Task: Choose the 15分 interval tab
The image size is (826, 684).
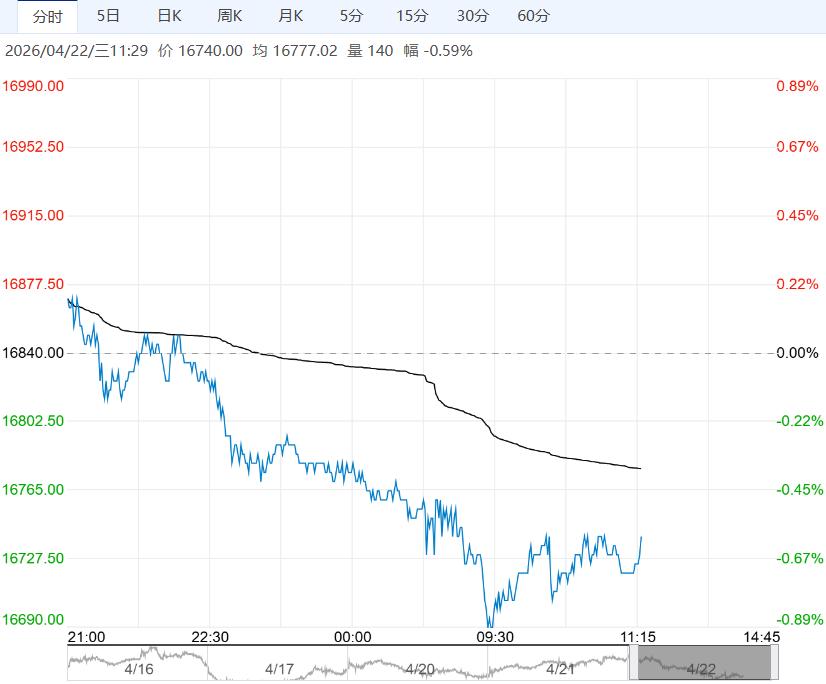Action: coord(411,16)
